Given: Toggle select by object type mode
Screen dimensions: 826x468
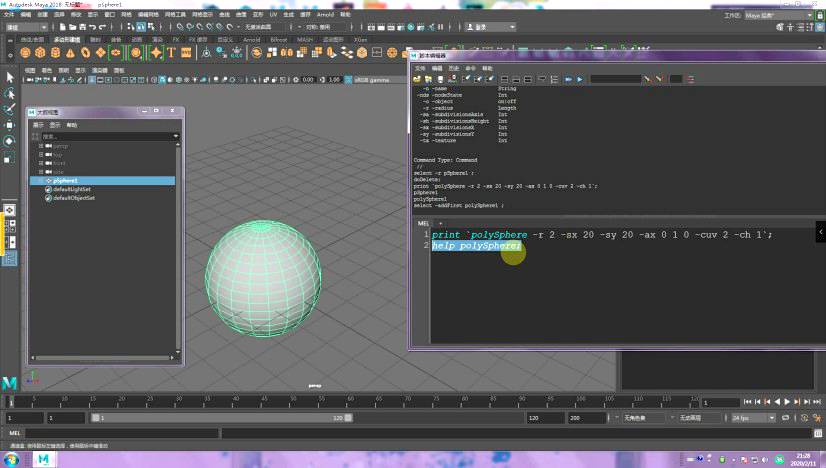Looking at the screenshot, I should coord(141,26).
